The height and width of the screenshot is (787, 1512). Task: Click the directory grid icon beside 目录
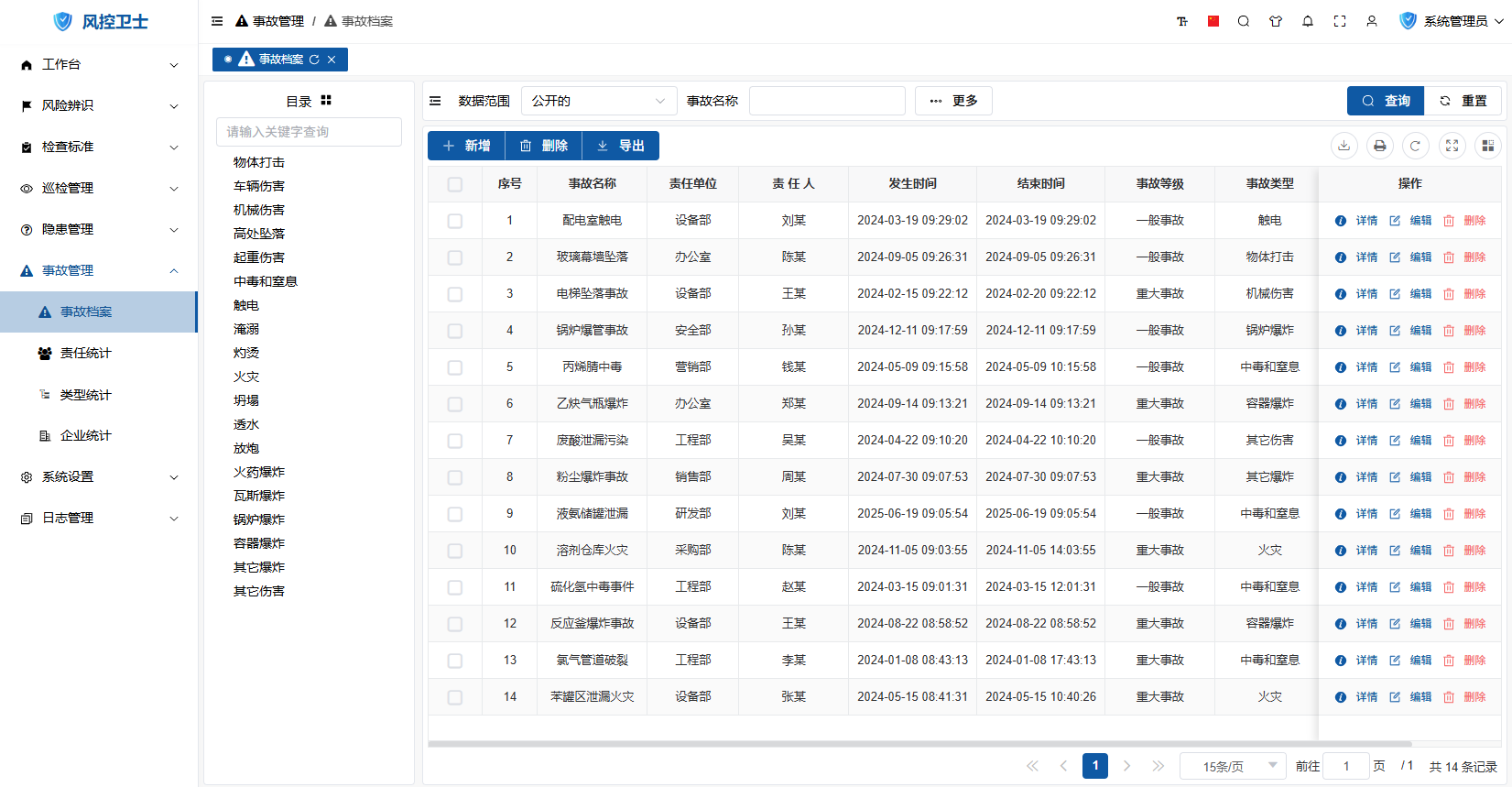[x=326, y=101]
